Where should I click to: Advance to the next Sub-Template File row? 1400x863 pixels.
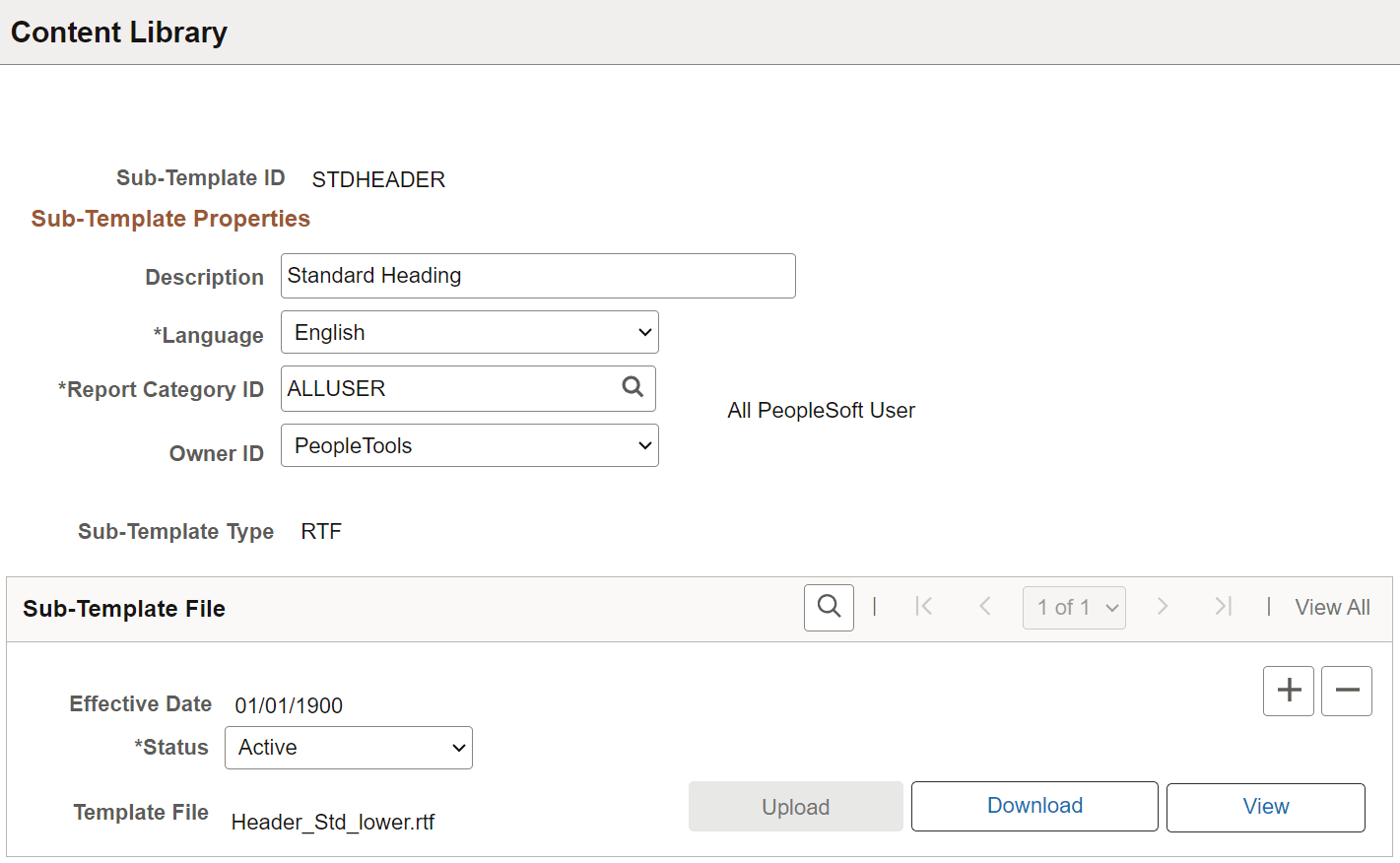click(1163, 607)
